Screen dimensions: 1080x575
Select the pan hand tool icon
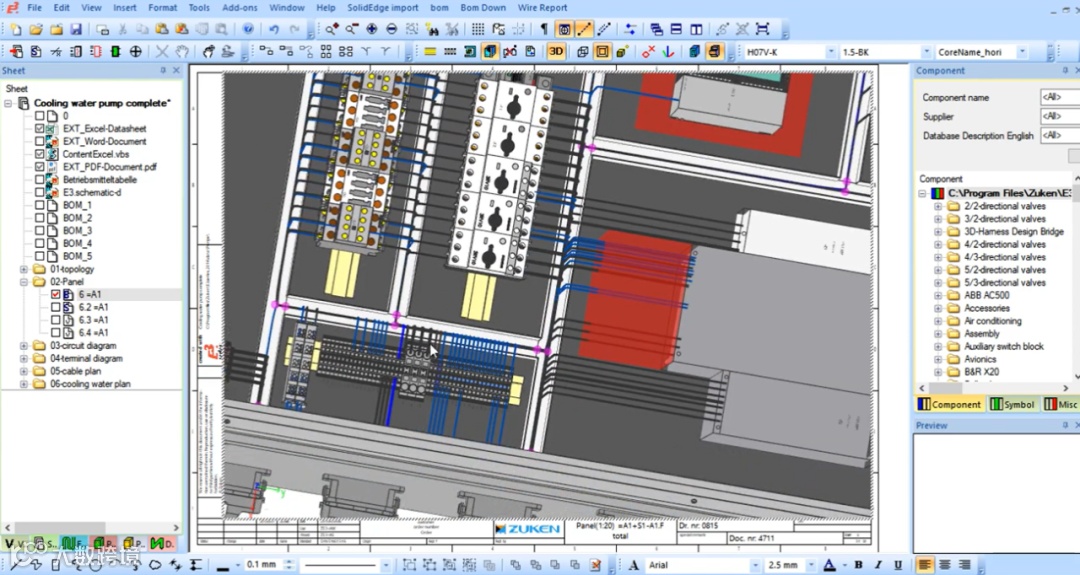click(182, 51)
